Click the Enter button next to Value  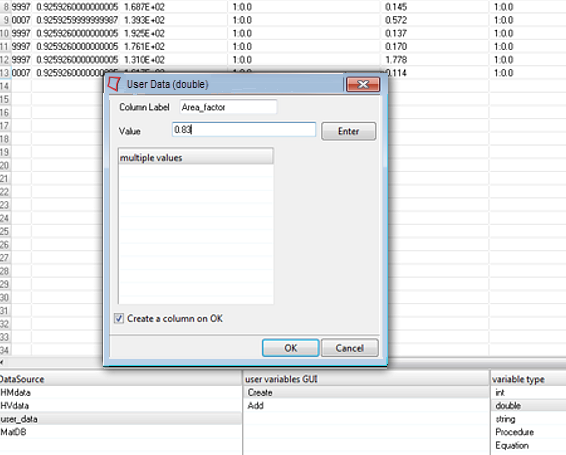[x=348, y=131]
